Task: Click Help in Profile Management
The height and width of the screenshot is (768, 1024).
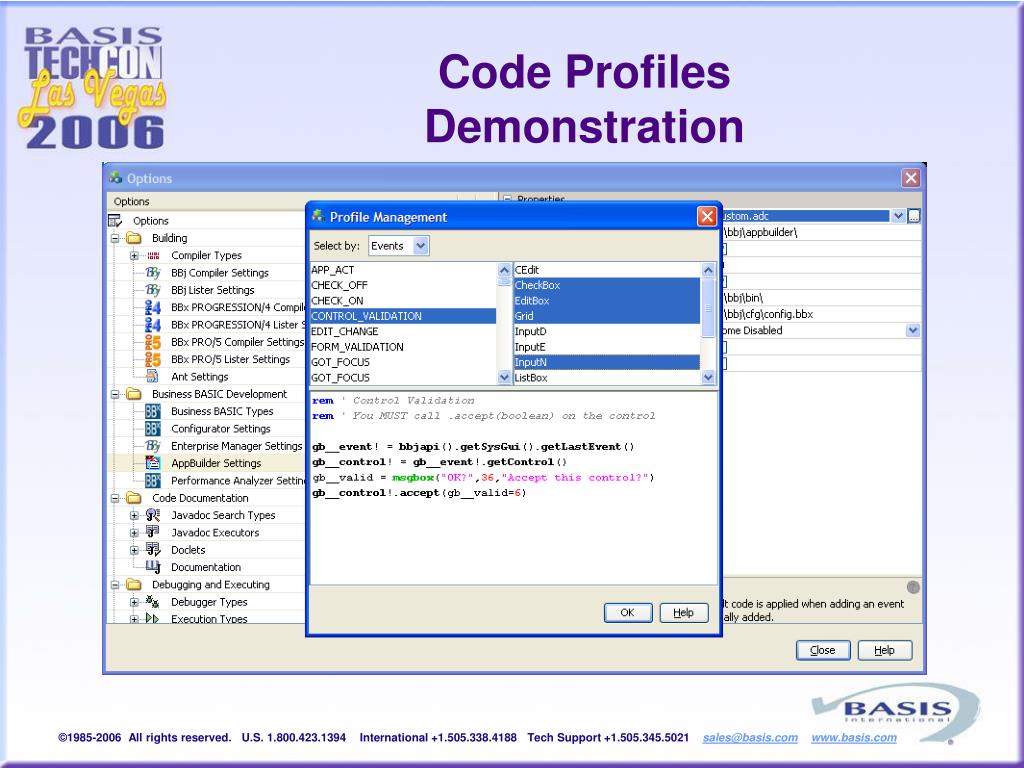Action: [684, 613]
